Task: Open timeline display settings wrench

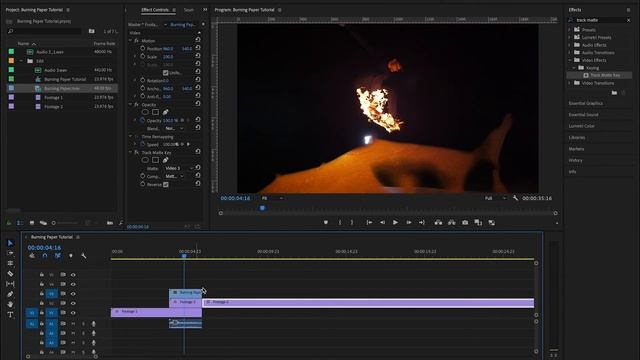Action: (x=84, y=256)
